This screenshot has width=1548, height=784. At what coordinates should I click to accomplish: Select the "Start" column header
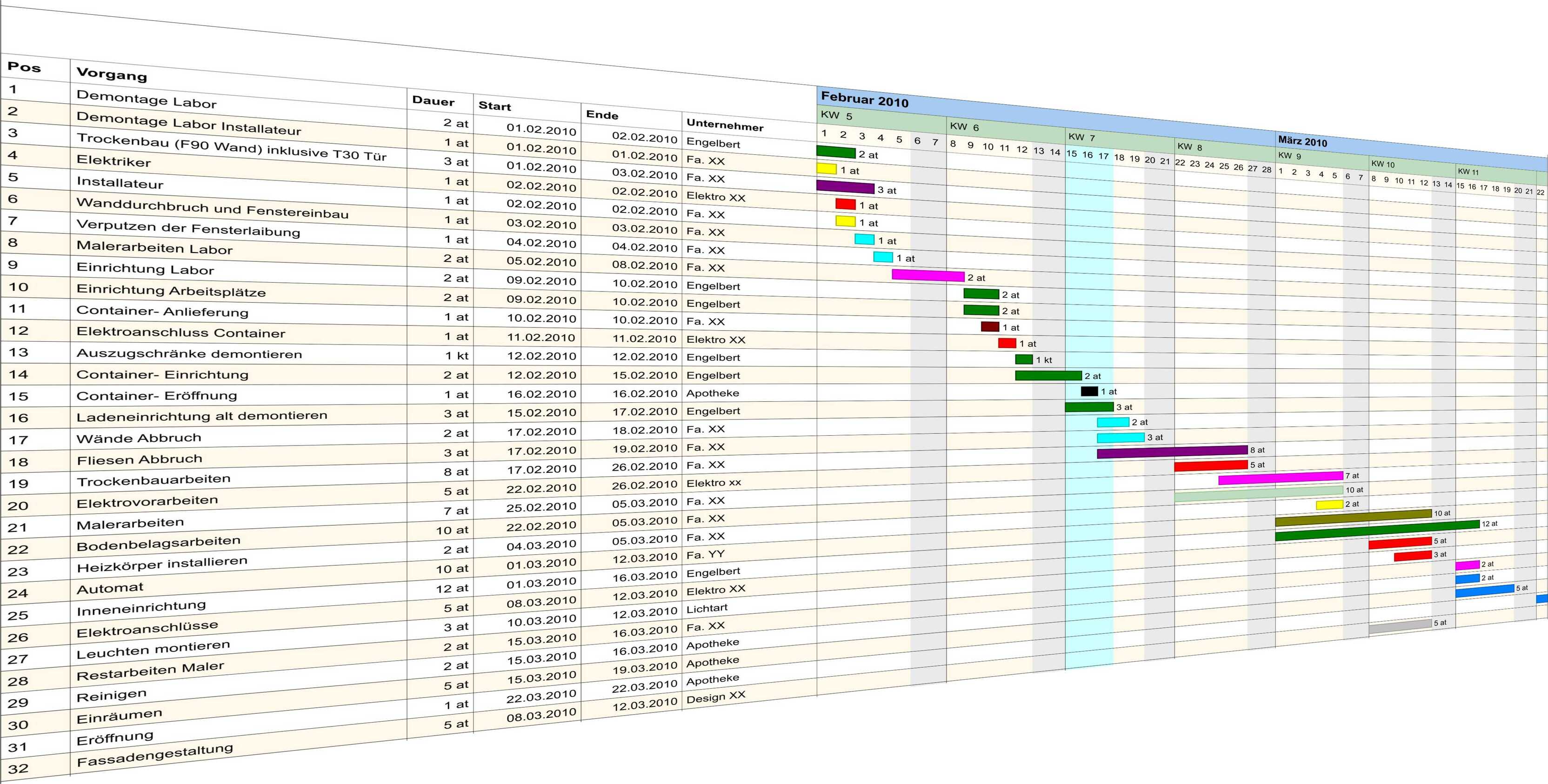tap(495, 107)
